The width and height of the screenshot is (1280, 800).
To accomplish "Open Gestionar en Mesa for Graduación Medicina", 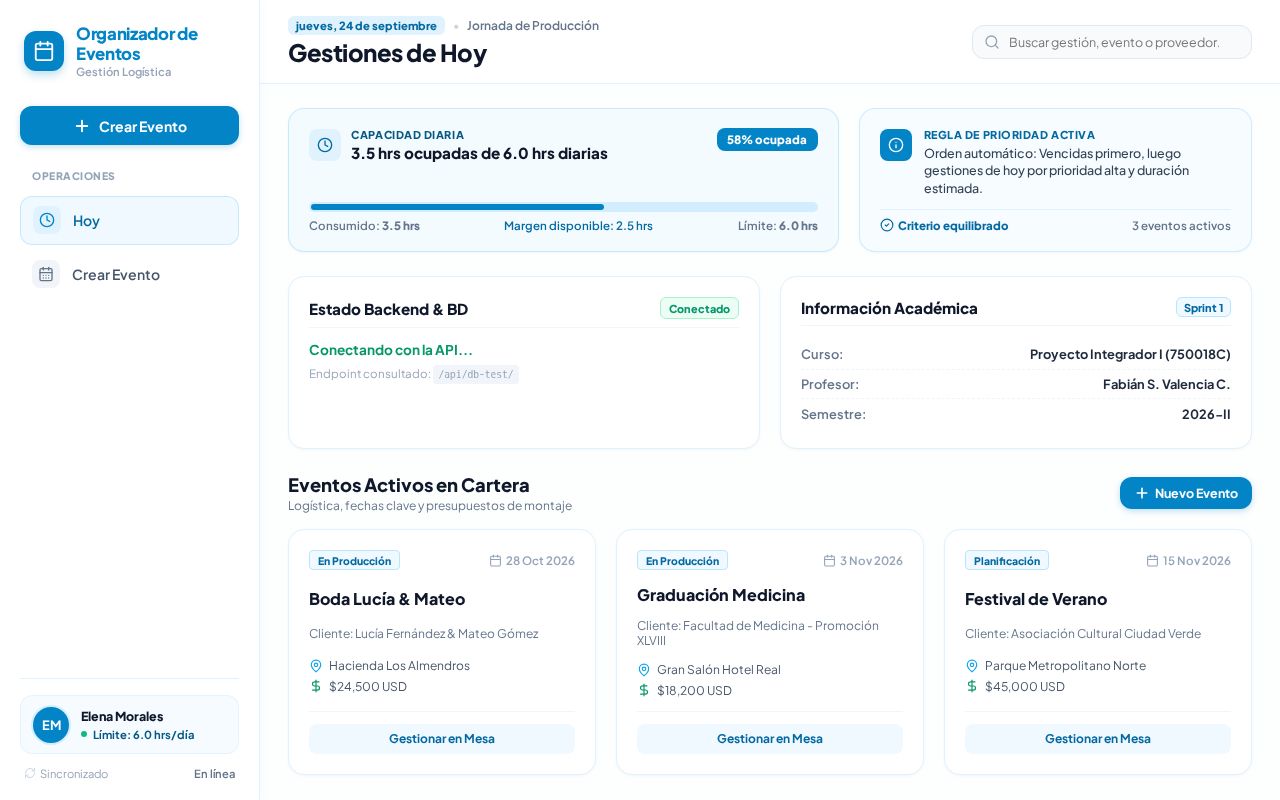I will pos(770,738).
